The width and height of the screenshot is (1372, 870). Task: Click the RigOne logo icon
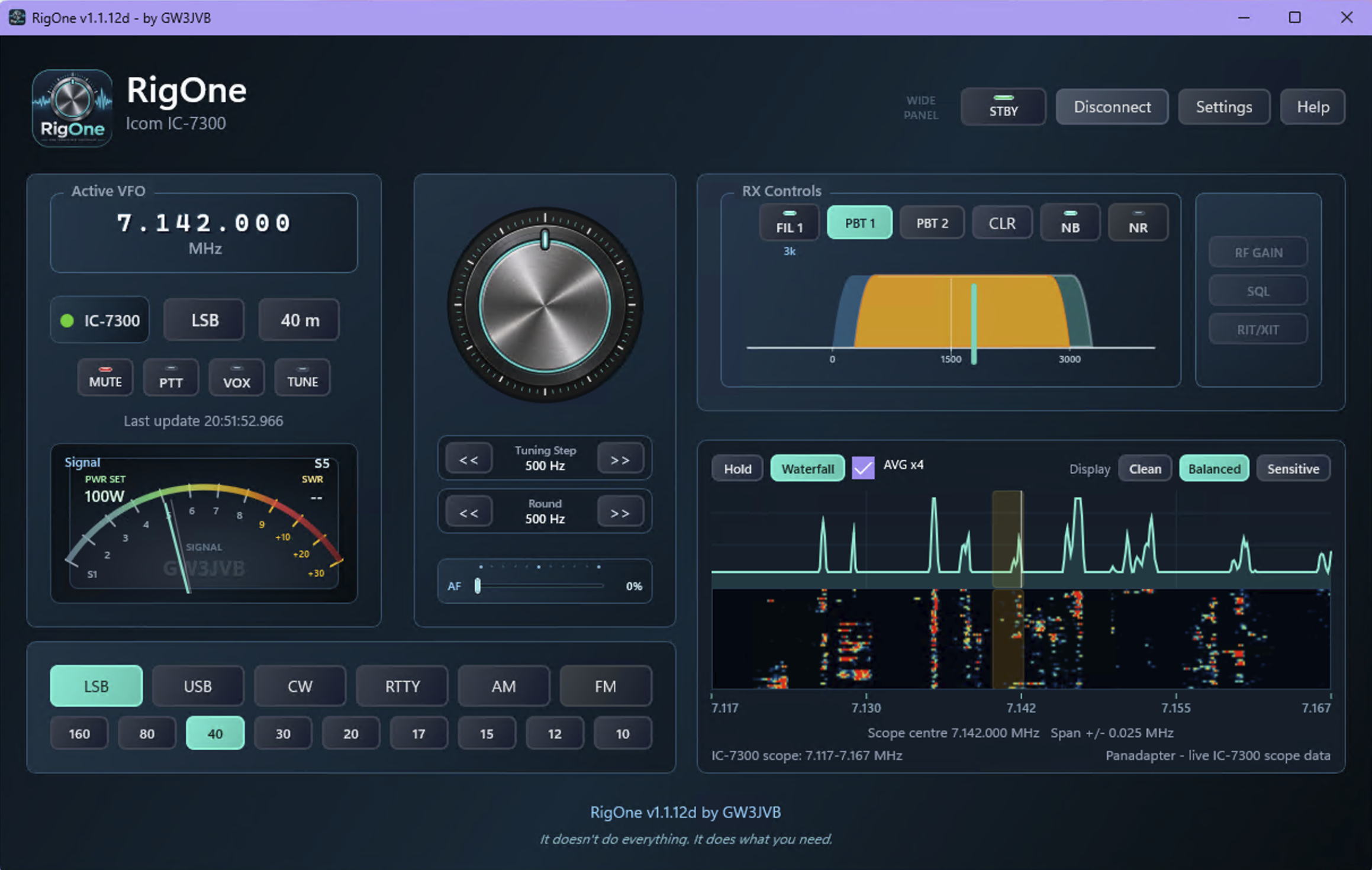pyautogui.click(x=72, y=108)
